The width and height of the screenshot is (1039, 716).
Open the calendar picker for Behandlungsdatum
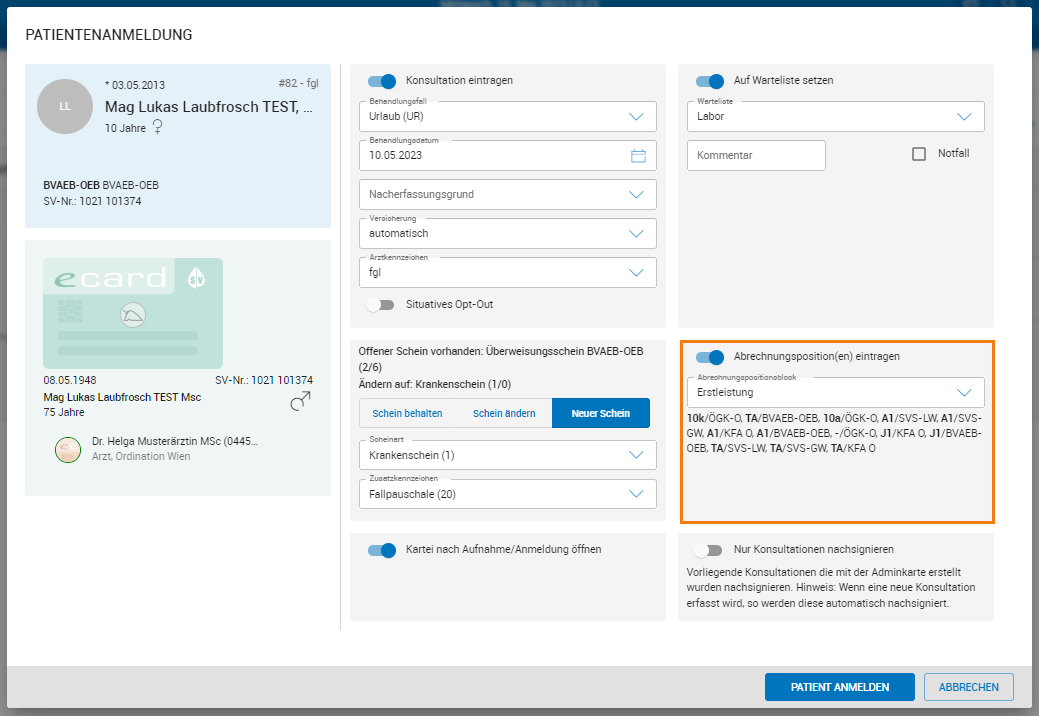(x=638, y=156)
